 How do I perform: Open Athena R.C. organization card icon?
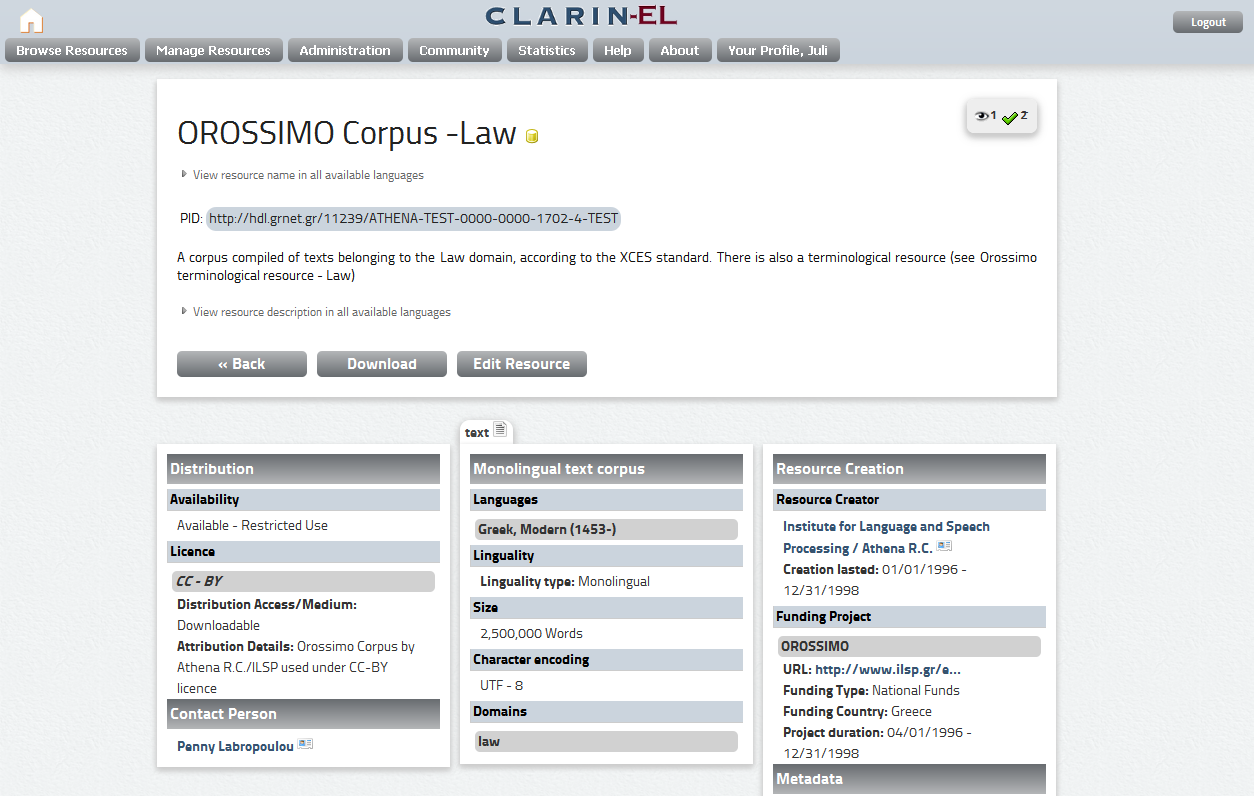click(944, 546)
